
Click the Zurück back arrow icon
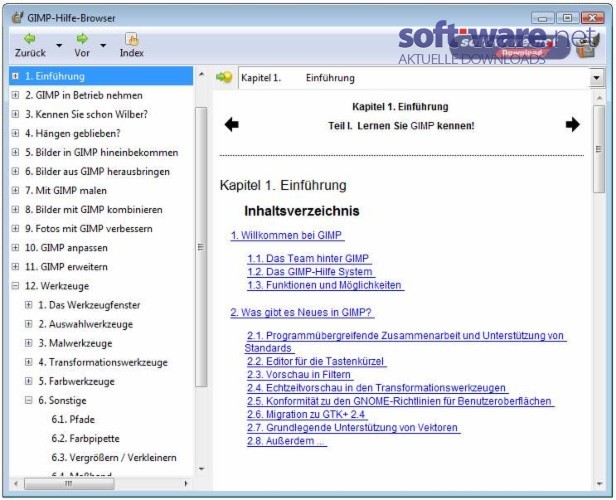click(x=29, y=39)
